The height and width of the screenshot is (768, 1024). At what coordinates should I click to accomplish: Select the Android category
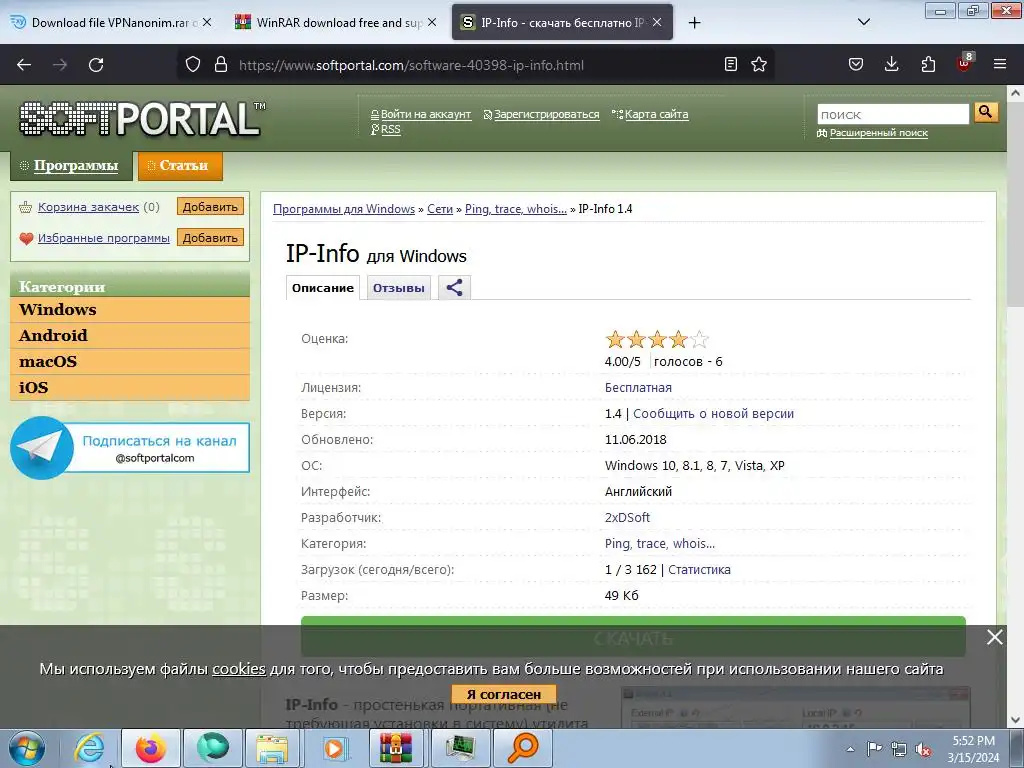pyautogui.click(x=130, y=336)
